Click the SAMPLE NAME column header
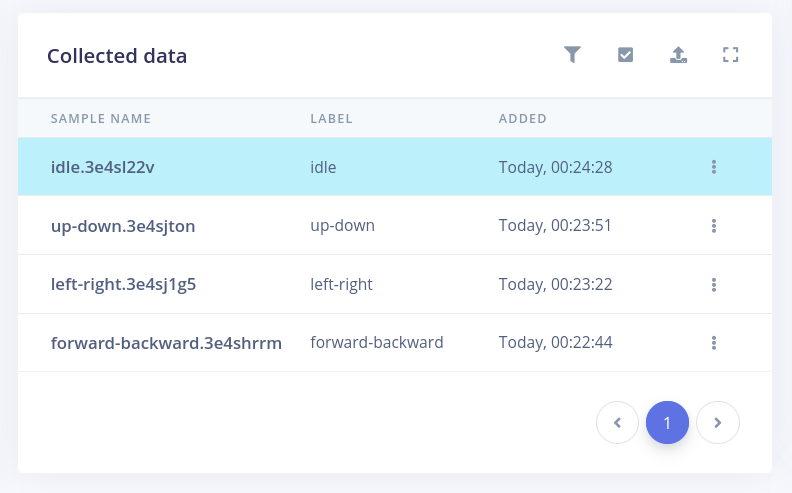The height and width of the screenshot is (493, 792). pyautogui.click(x=101, y=119)
